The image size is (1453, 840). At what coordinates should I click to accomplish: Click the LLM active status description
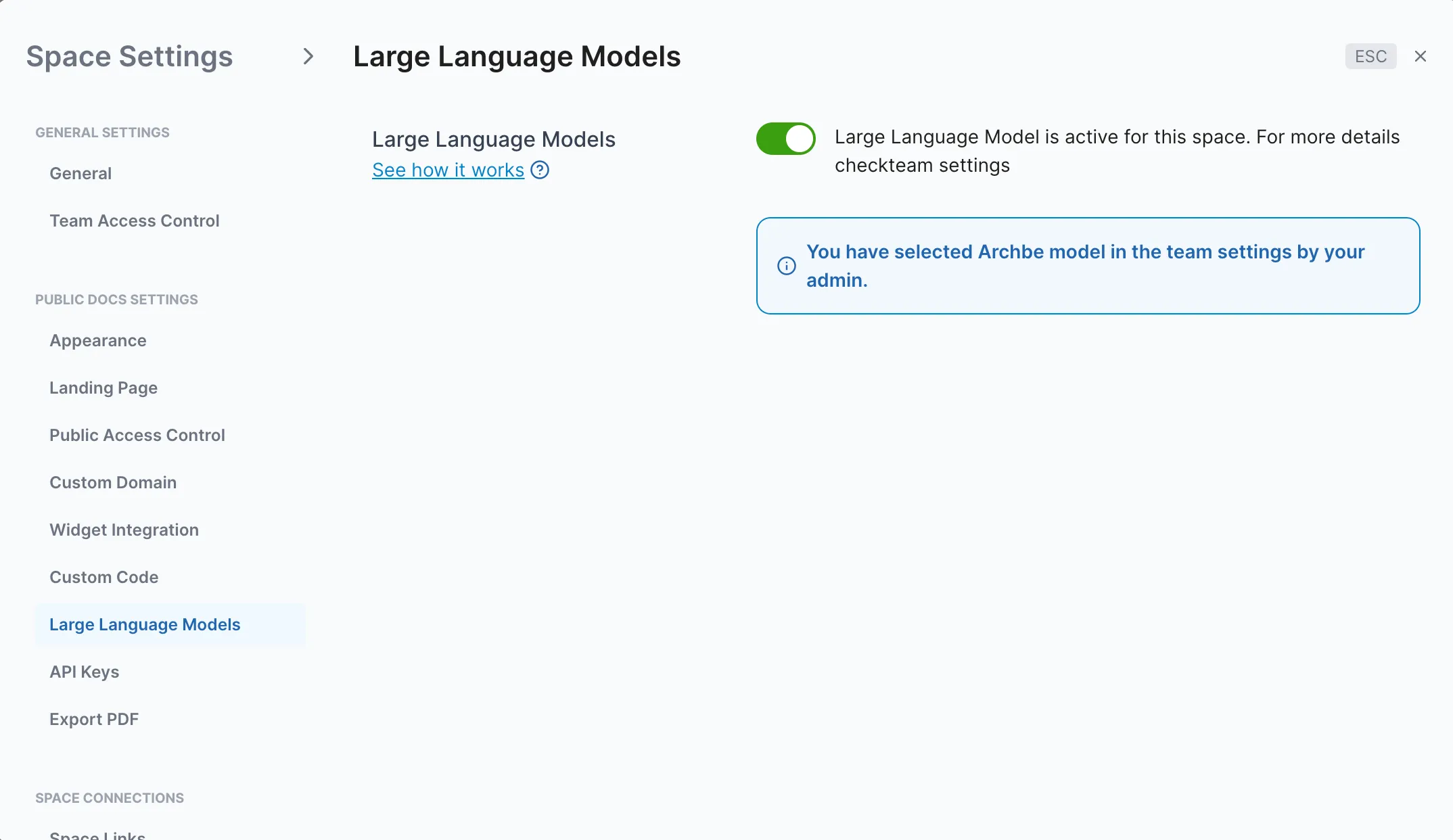pyautogui.click(x=1117, y=151)
